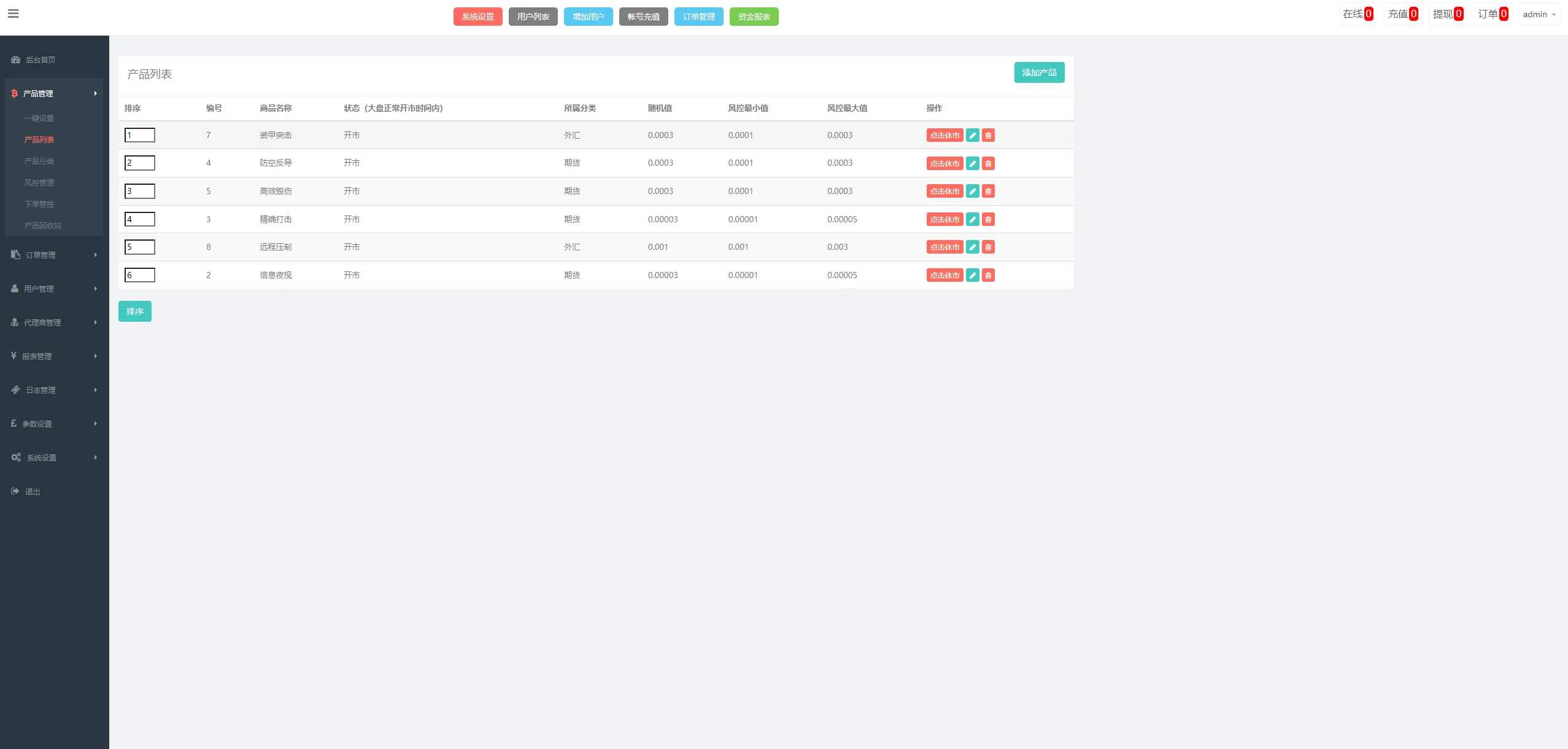Click trash delete icon for 防空反导 row

988,163
